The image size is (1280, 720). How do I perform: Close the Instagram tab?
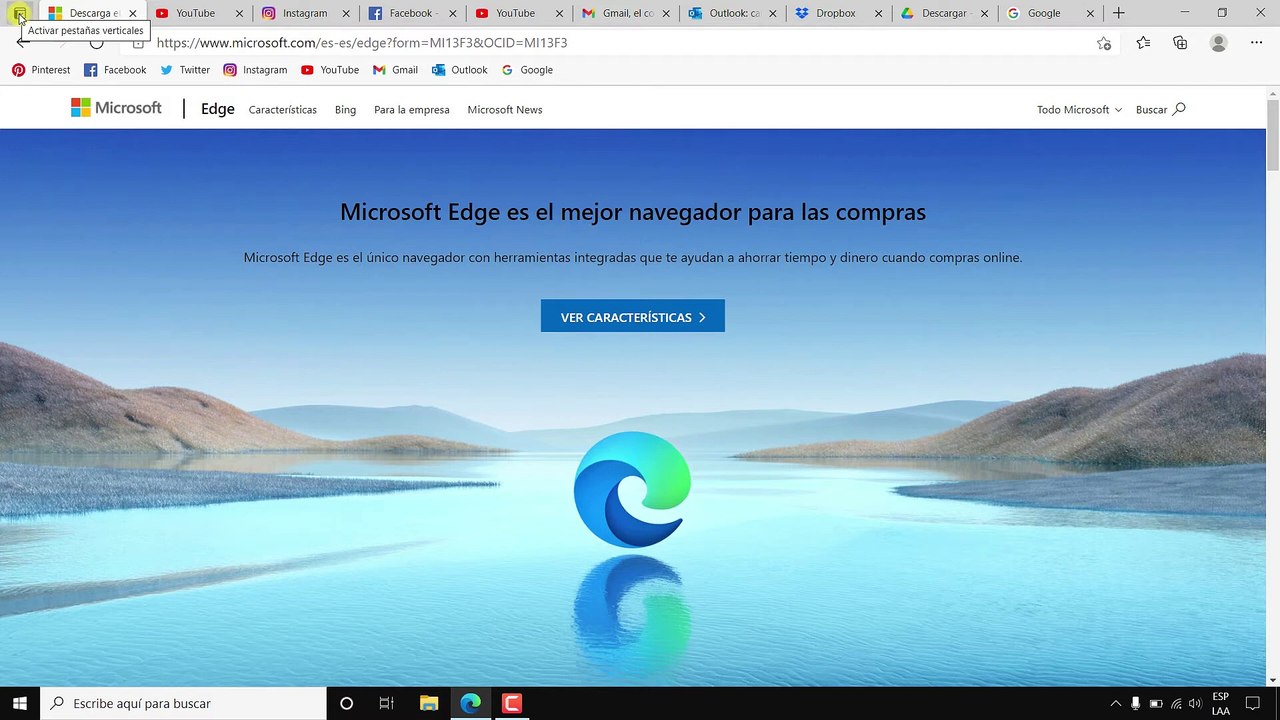[346, 14]
